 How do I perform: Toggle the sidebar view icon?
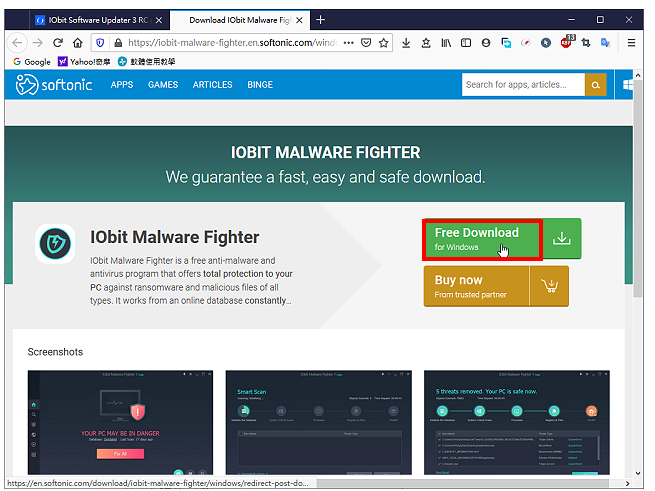tap(466, 43)
